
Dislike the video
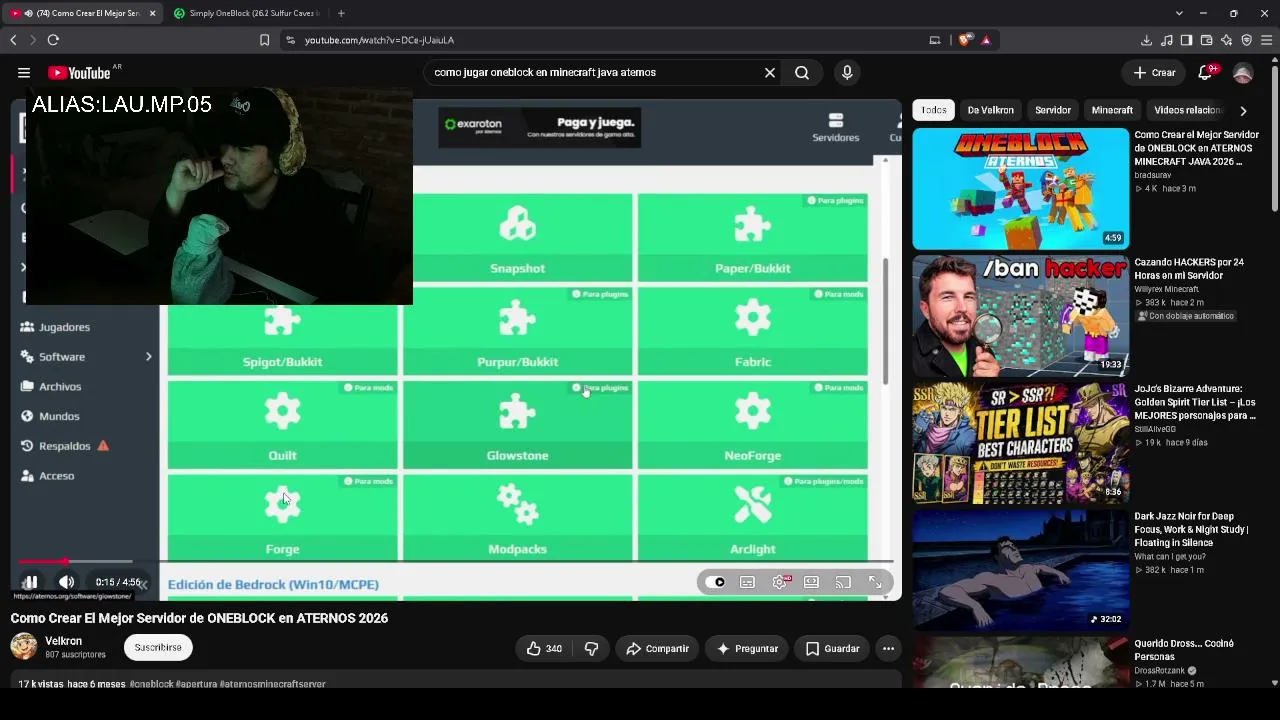(x=591, y=648)
